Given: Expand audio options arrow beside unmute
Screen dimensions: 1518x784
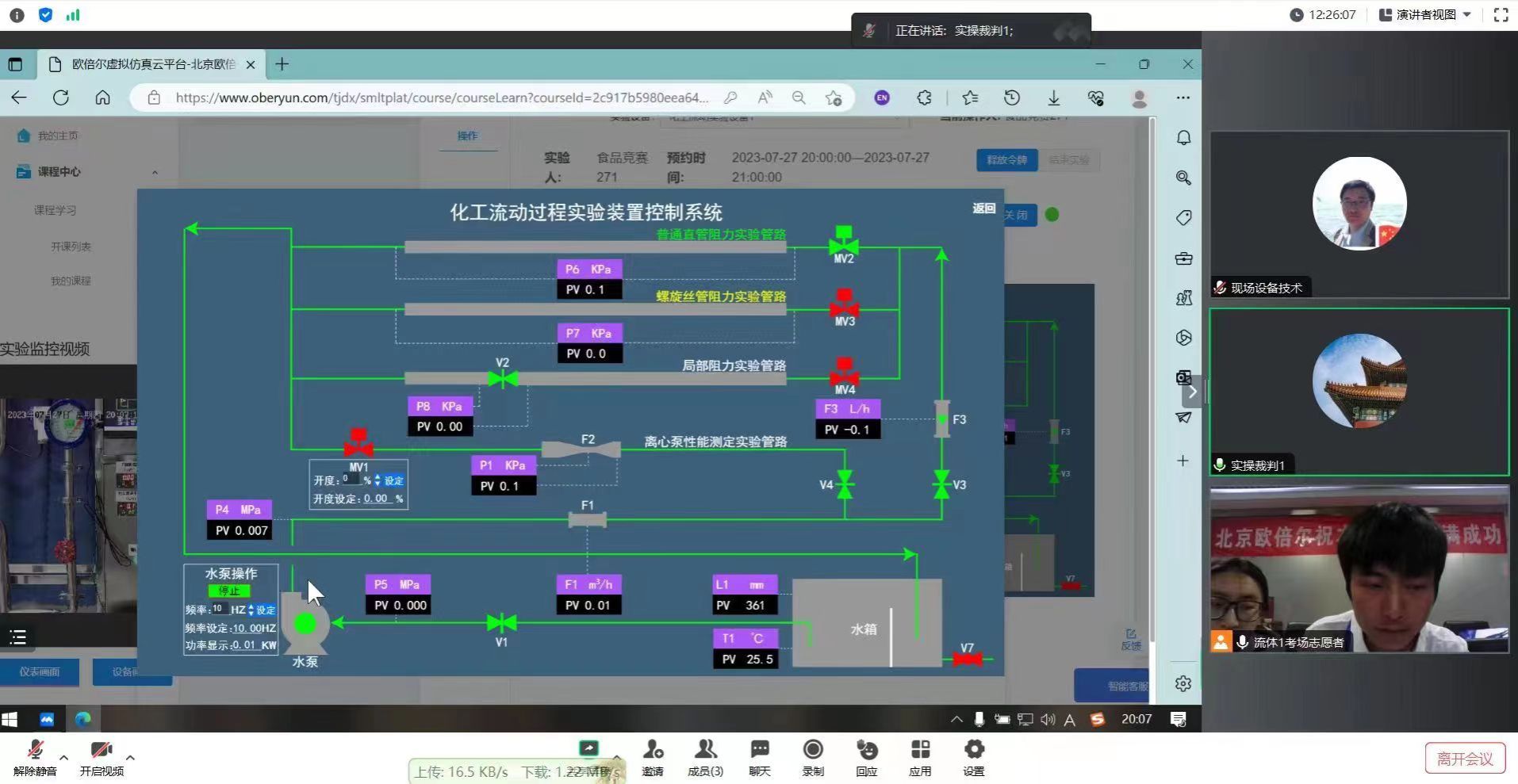Looking at the screenshot, I should tap(64, 757).
